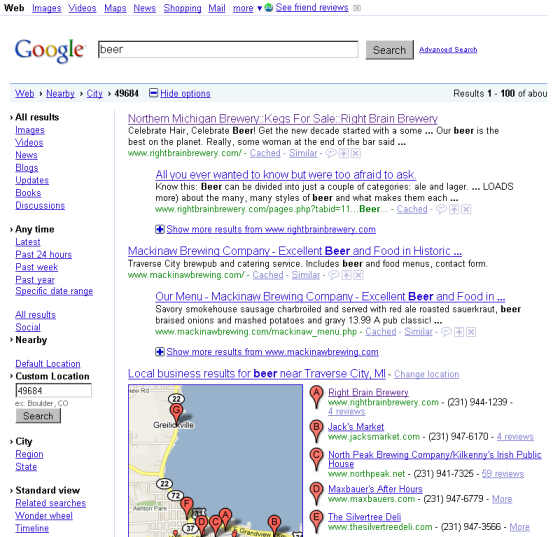Click map marker A beside Right Brain Brewery
This screenshot has height=537, width=560.
(x=316, y=397)
